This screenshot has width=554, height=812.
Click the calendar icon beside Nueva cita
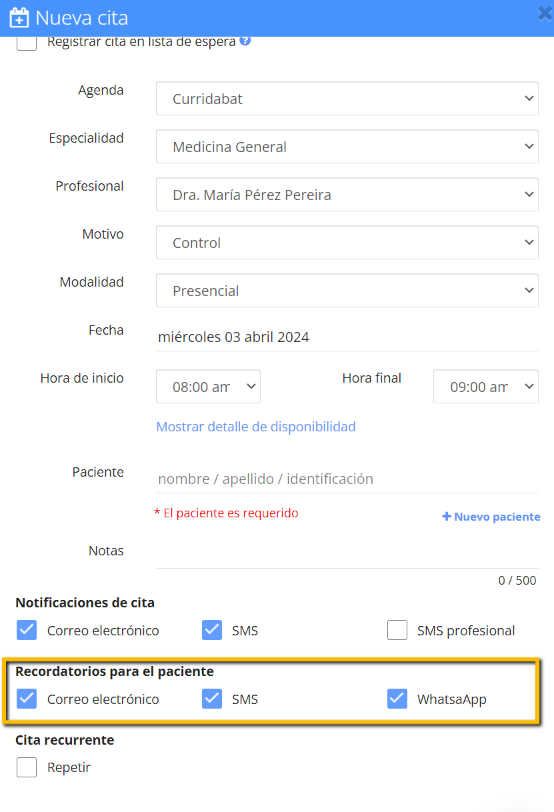point(19,18)
